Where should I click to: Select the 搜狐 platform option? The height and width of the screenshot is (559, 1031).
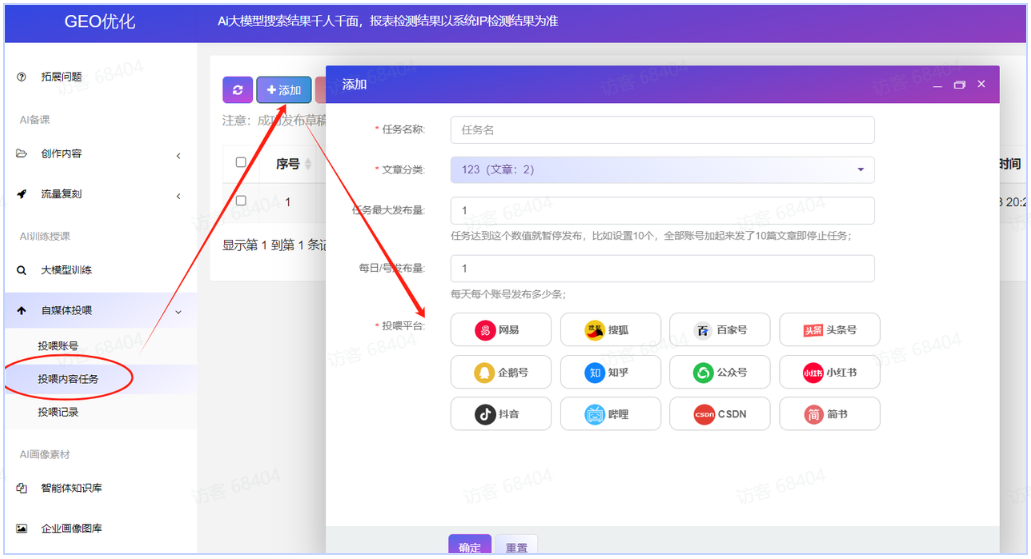(610, 330)
